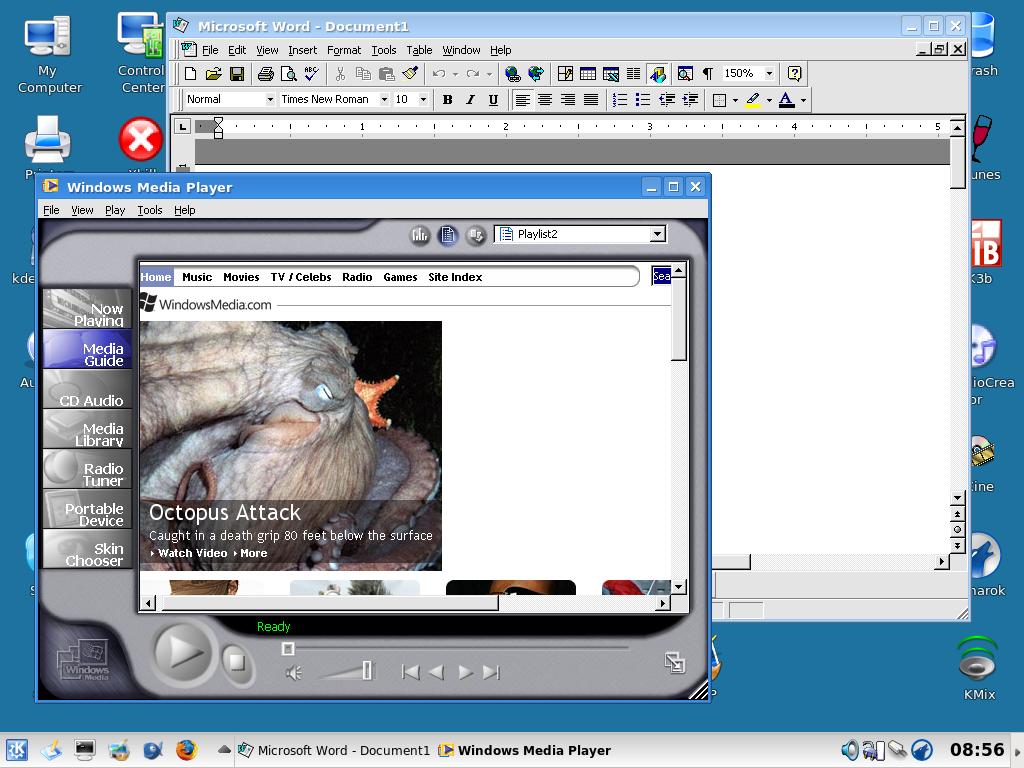Open Tables and Borders toolbar in Word

pyautogui.click(x=565, y=74)
